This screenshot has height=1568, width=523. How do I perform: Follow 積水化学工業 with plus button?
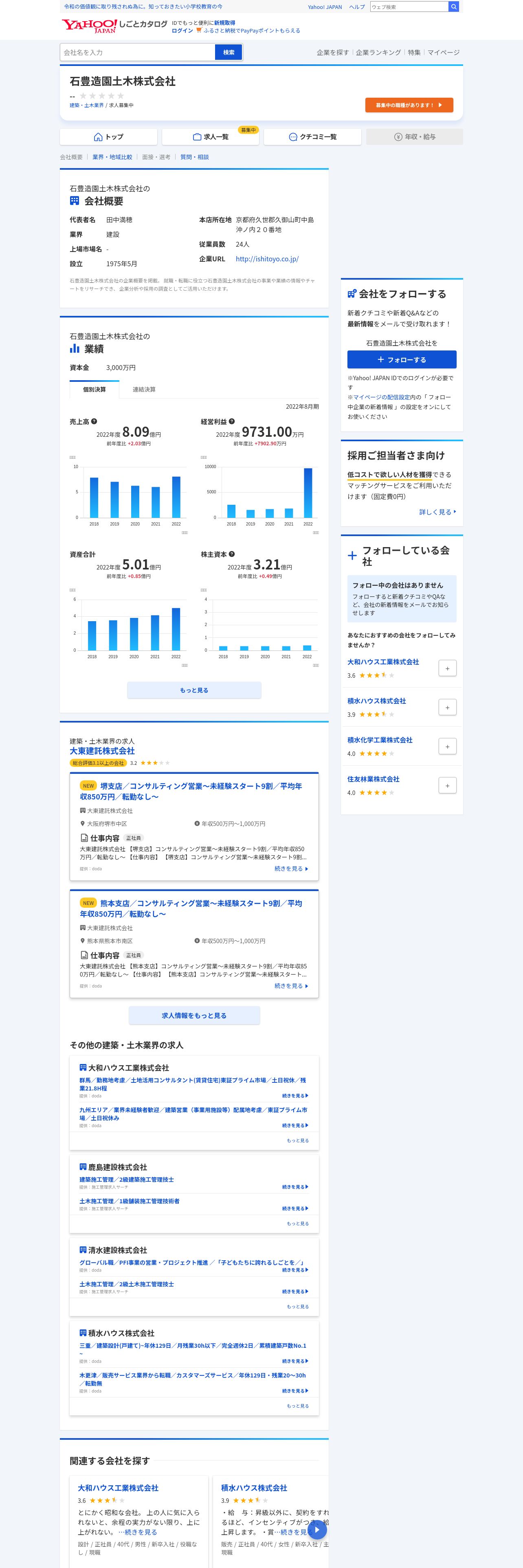[x=448, y=746]
